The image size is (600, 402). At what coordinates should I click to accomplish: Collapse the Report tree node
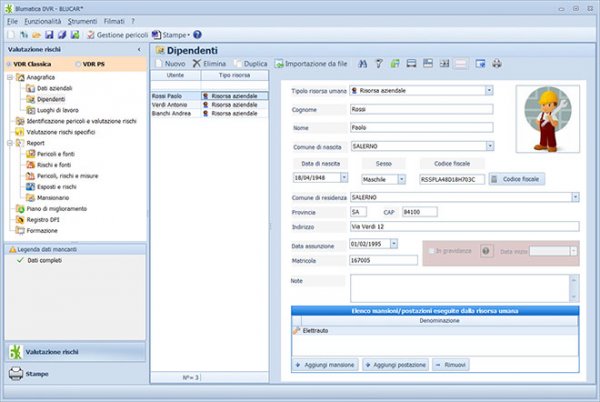pos(10,143)
